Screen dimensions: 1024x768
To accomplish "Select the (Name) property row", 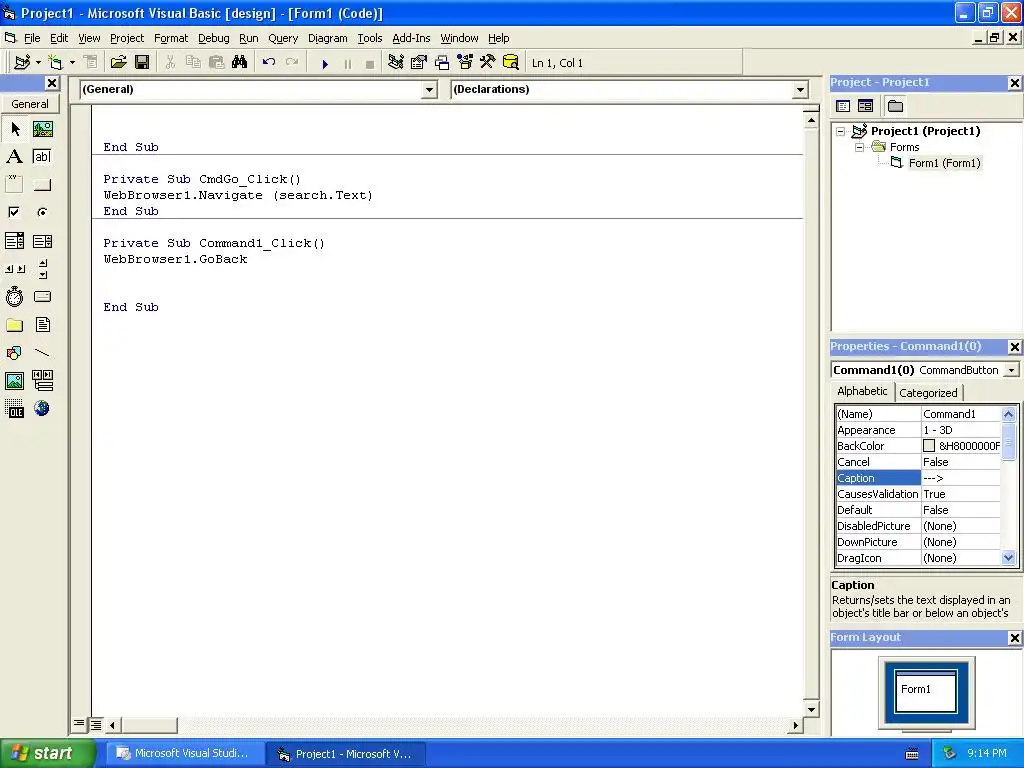I will [x=918, y=414].
